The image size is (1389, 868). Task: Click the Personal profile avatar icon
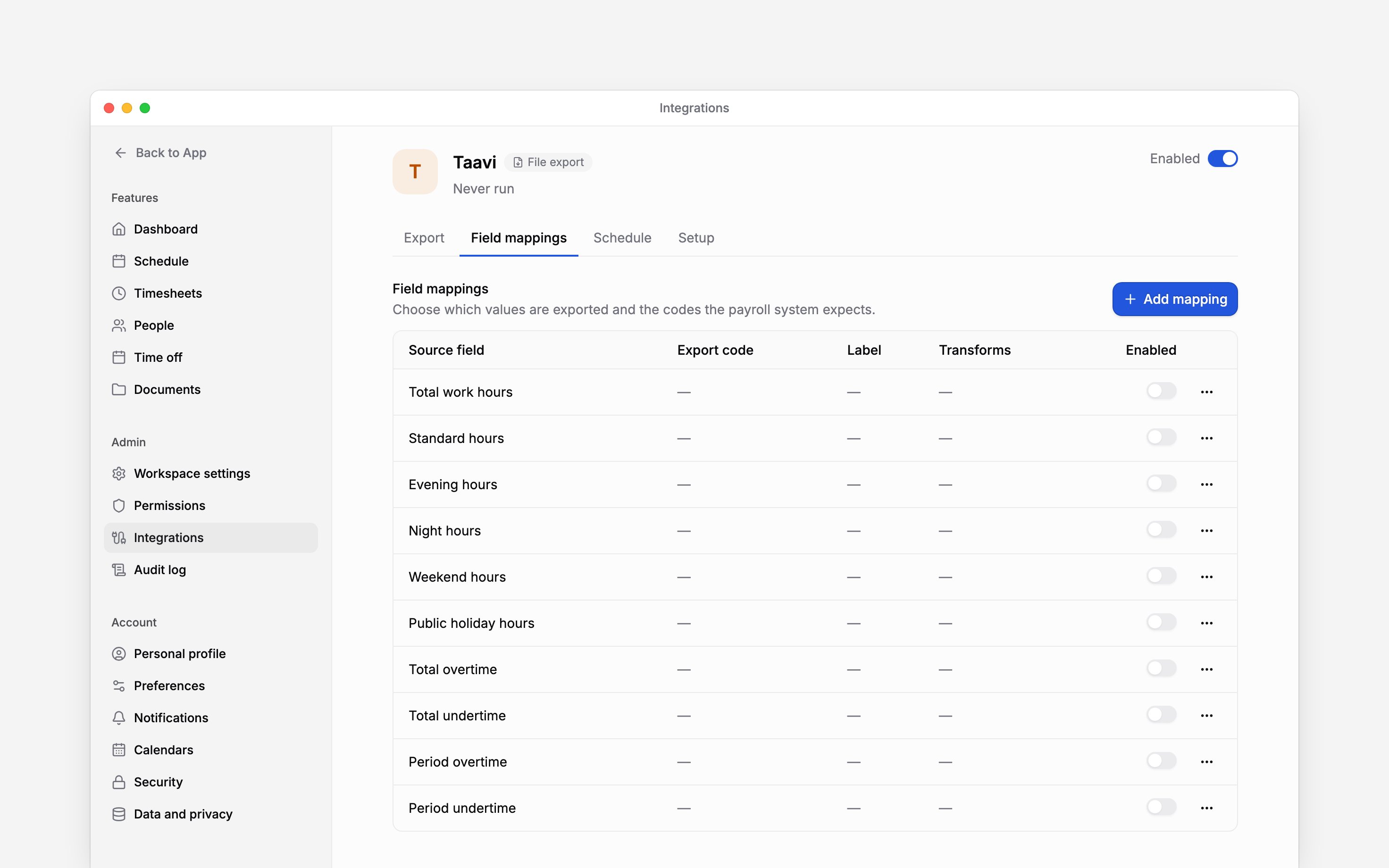[x=119, y=654]
